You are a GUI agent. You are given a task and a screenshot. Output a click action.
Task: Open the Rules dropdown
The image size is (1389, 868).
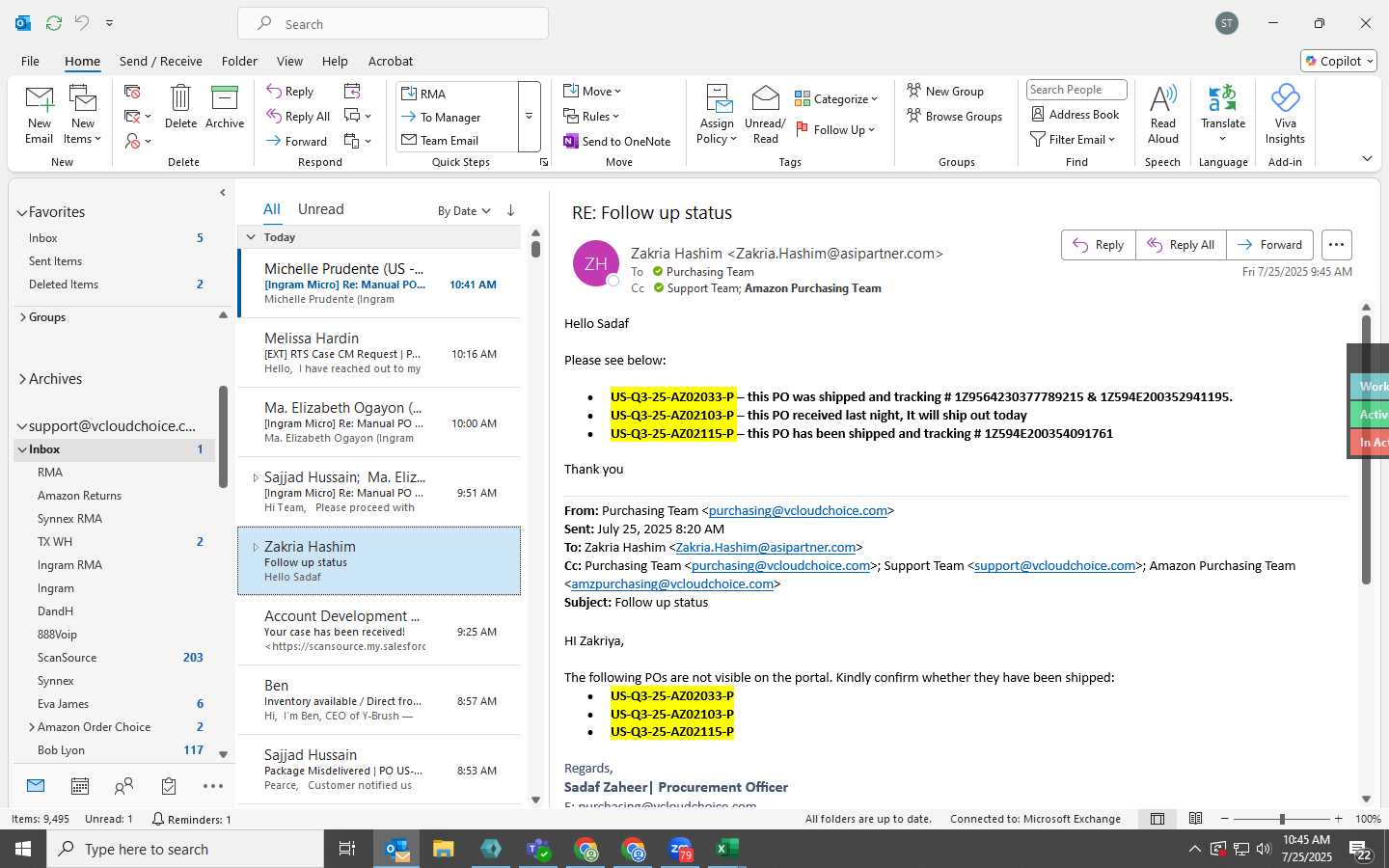tap(591, 117)
